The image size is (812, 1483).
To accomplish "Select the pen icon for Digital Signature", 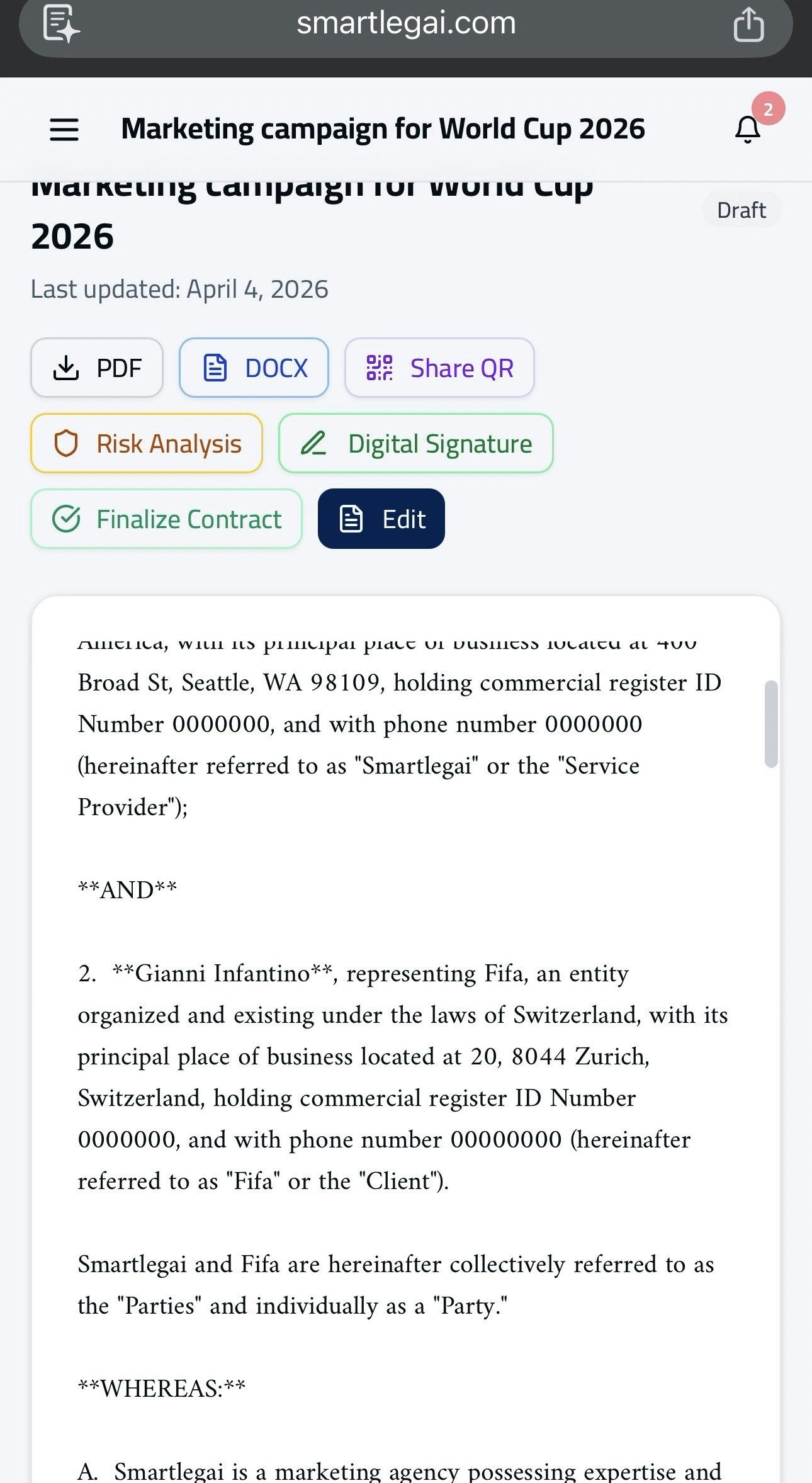I will click(x=315, y=443).
